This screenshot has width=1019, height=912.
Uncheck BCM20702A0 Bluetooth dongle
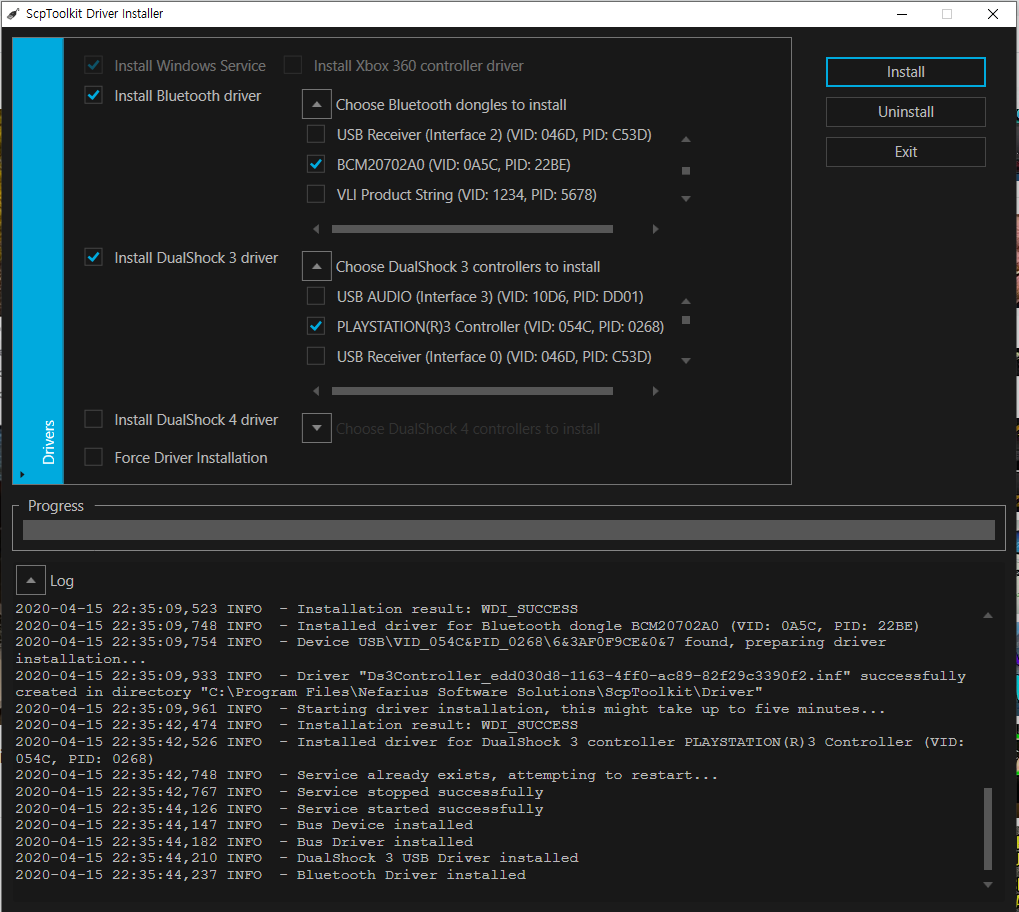coord(316,164)
